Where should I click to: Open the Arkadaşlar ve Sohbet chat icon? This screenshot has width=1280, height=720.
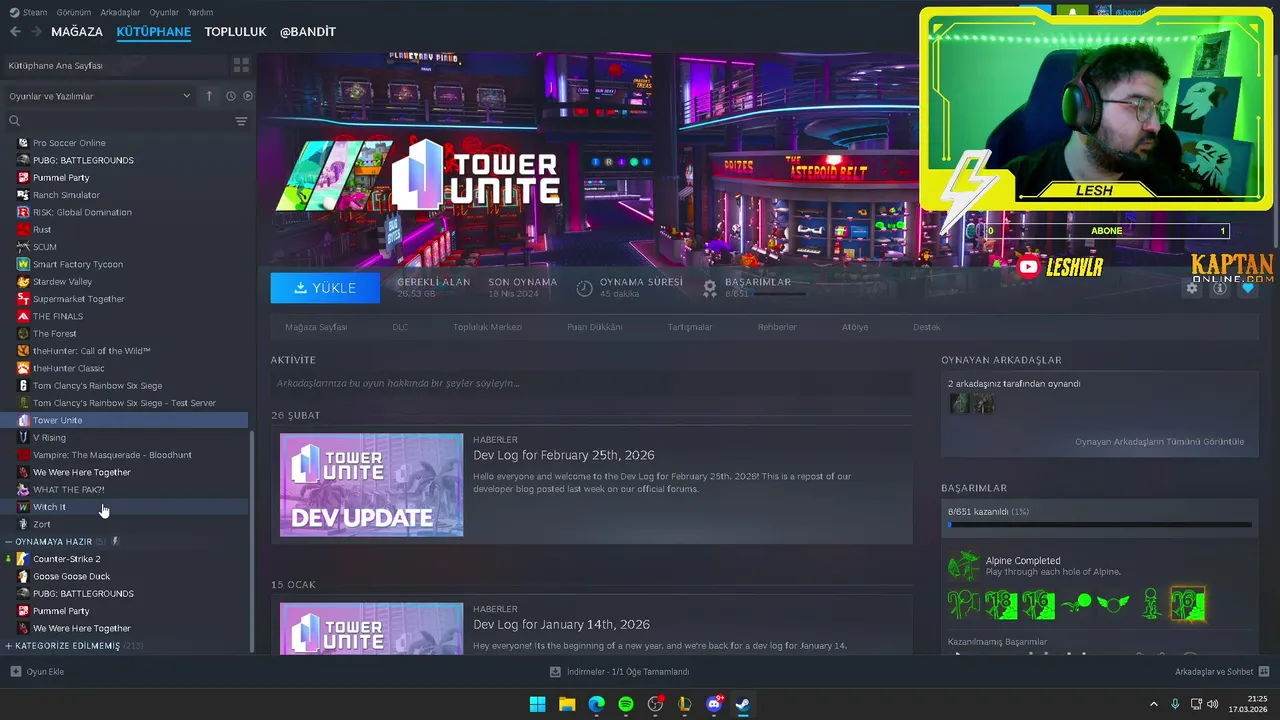1264,672
